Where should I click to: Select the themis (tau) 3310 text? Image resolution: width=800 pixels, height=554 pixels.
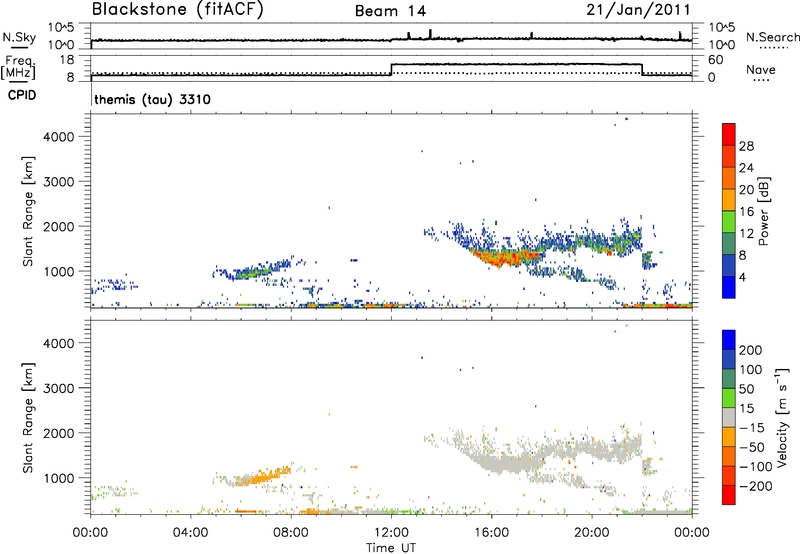tap(153, 99)
